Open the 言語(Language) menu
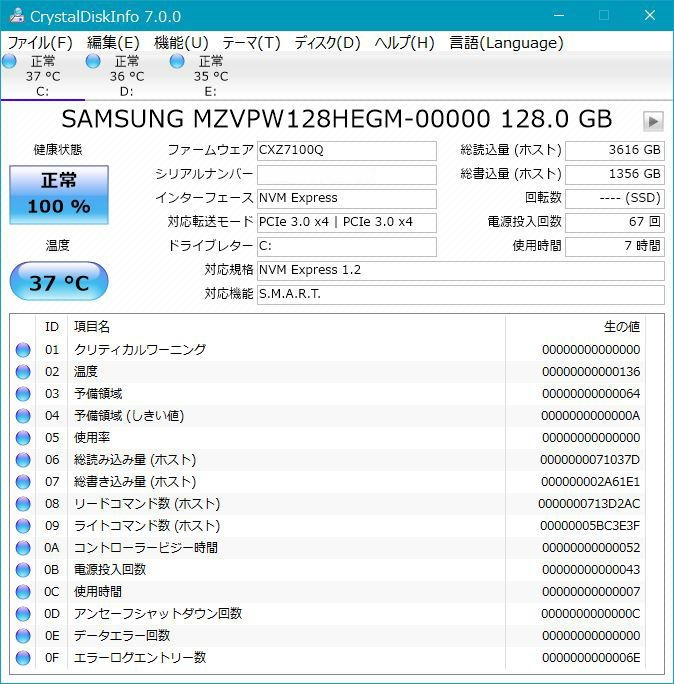 coord(506,43)
